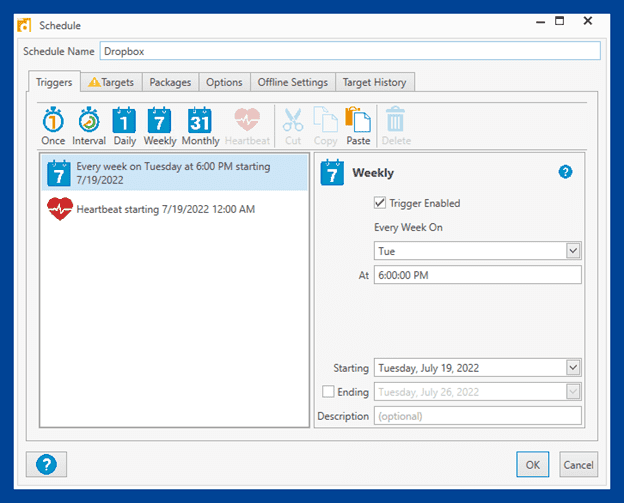
Task: Expand the Starting date picker
Action: pyautogui.click(x=573, y=367)
